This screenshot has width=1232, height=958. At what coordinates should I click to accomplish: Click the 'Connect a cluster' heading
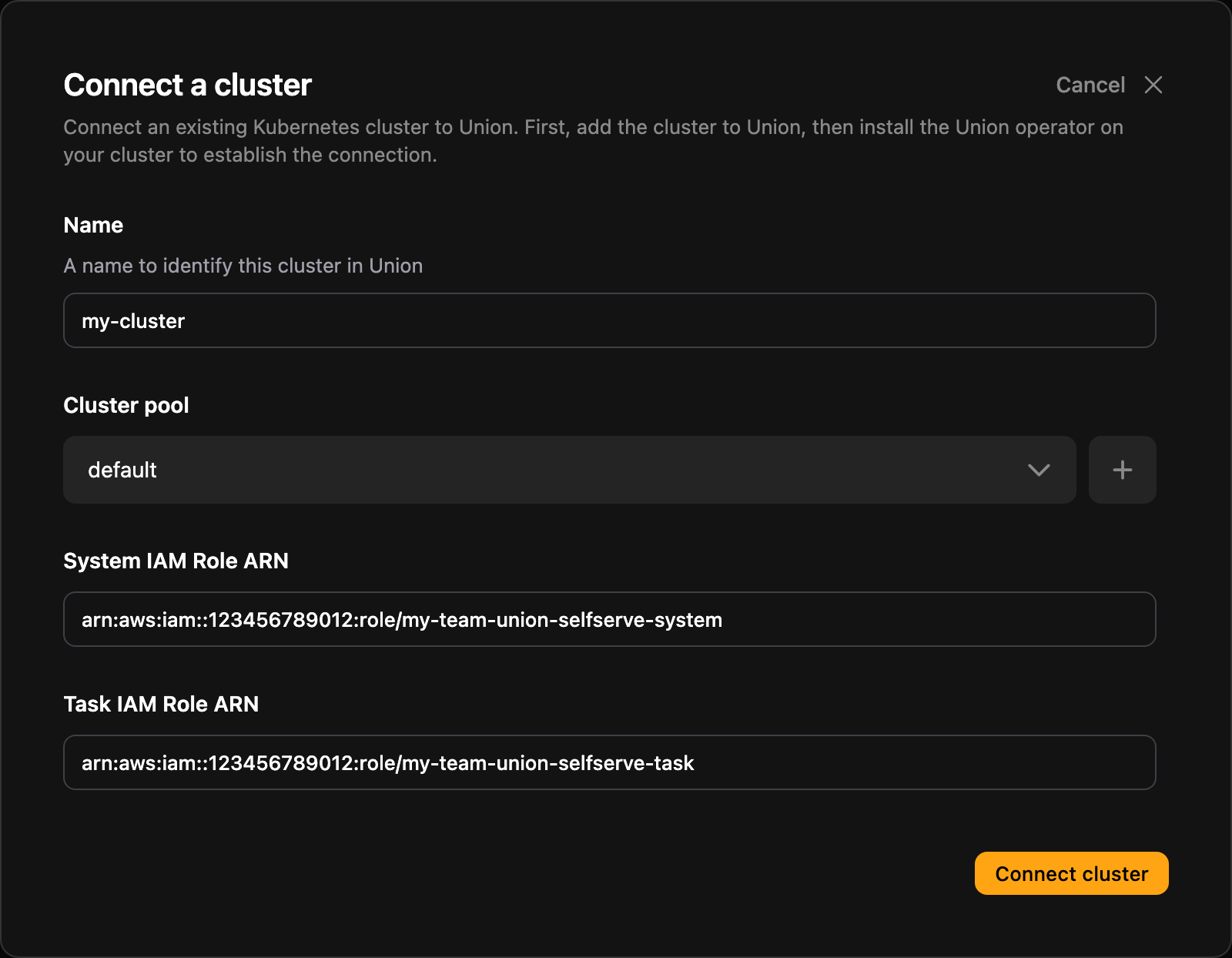pyautogui.click(x=187, y=85)
